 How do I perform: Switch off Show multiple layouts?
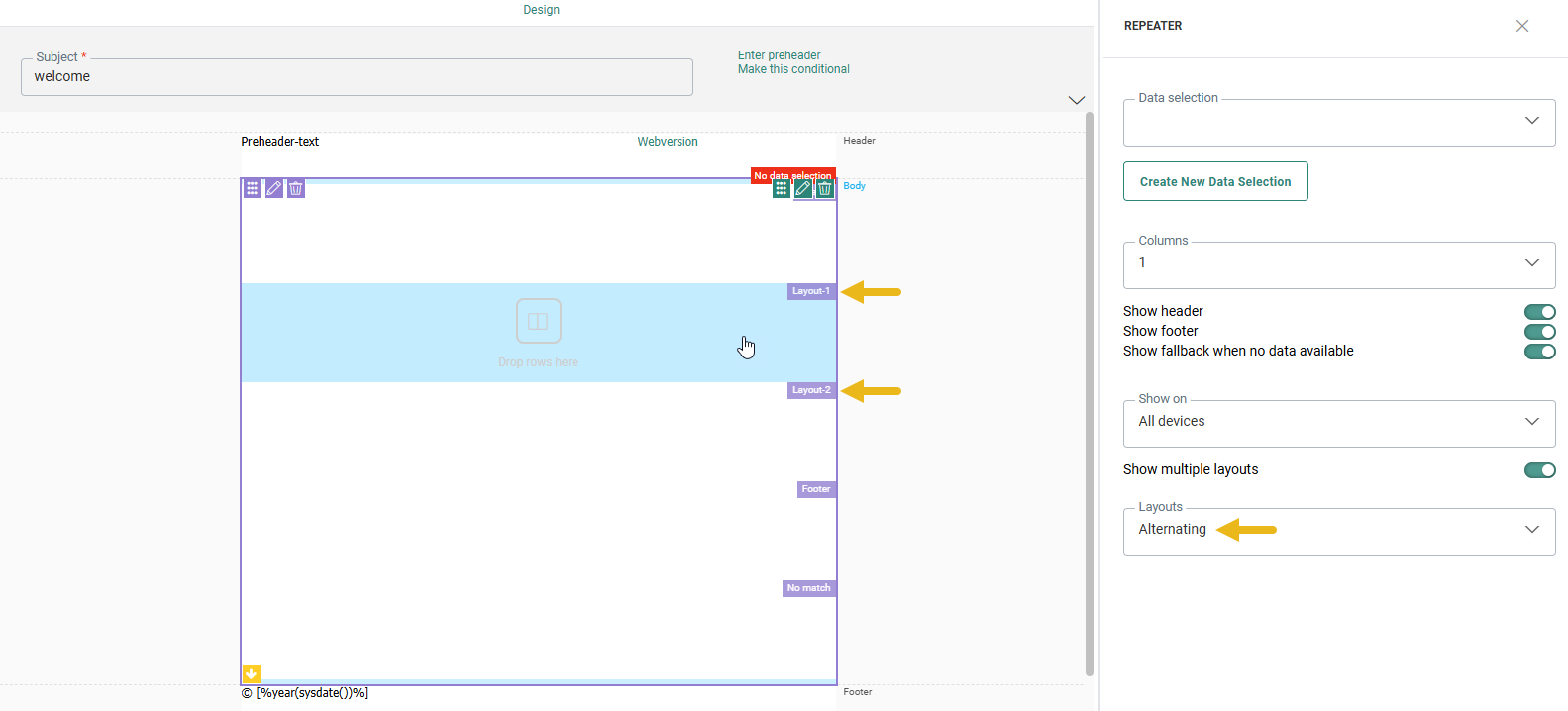[1539, 470]
